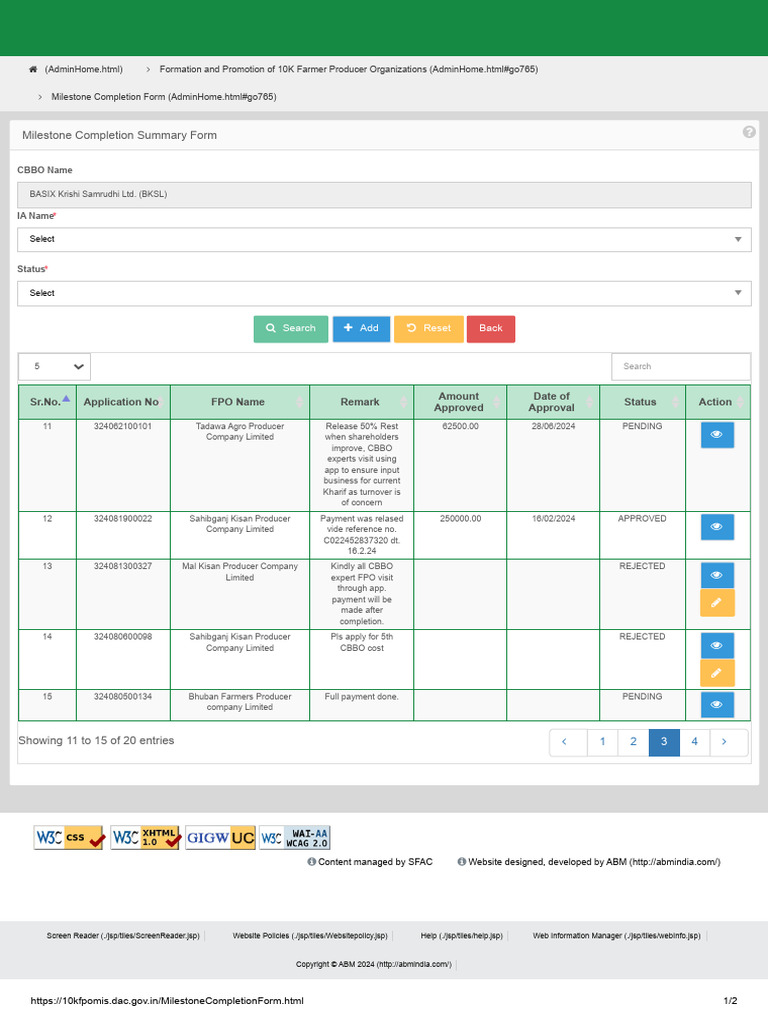Image resolution: width=768 pixels, height=1024 pixels.
Task: Click 'Showing 11 to 15 of 20 entries' text
Action: (x=96, y=741)
